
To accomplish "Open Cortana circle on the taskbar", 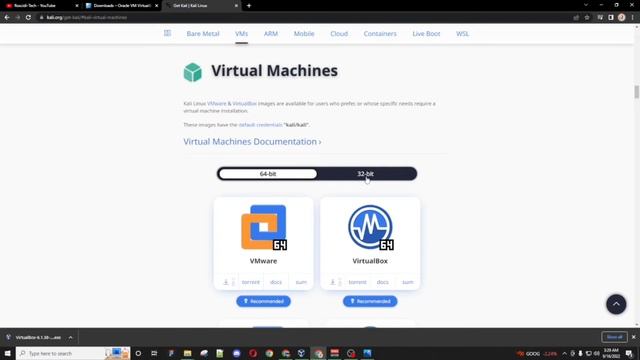I will coord(138,353).
